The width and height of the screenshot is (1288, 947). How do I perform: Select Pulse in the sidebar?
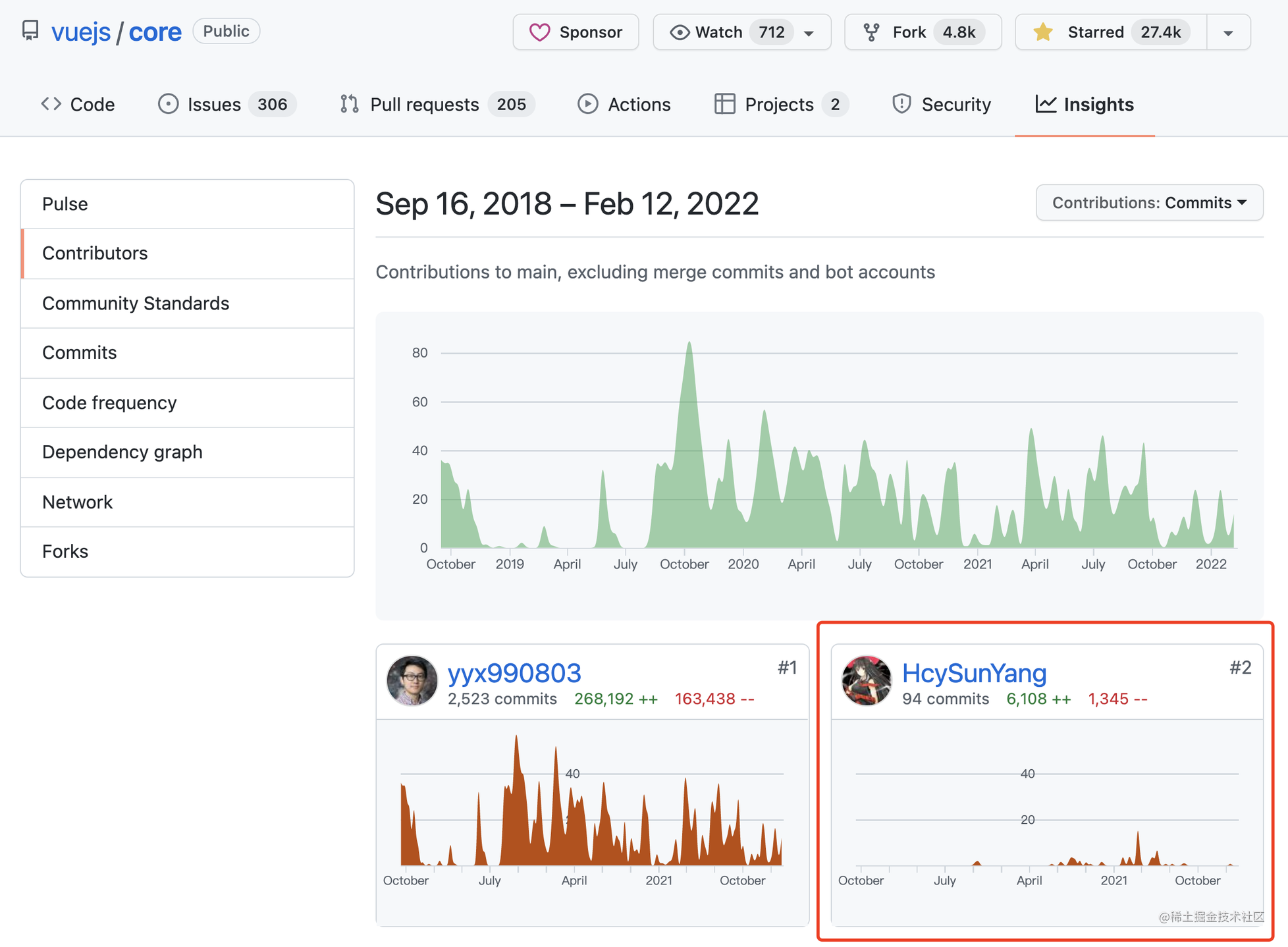(x=188, y=204)
